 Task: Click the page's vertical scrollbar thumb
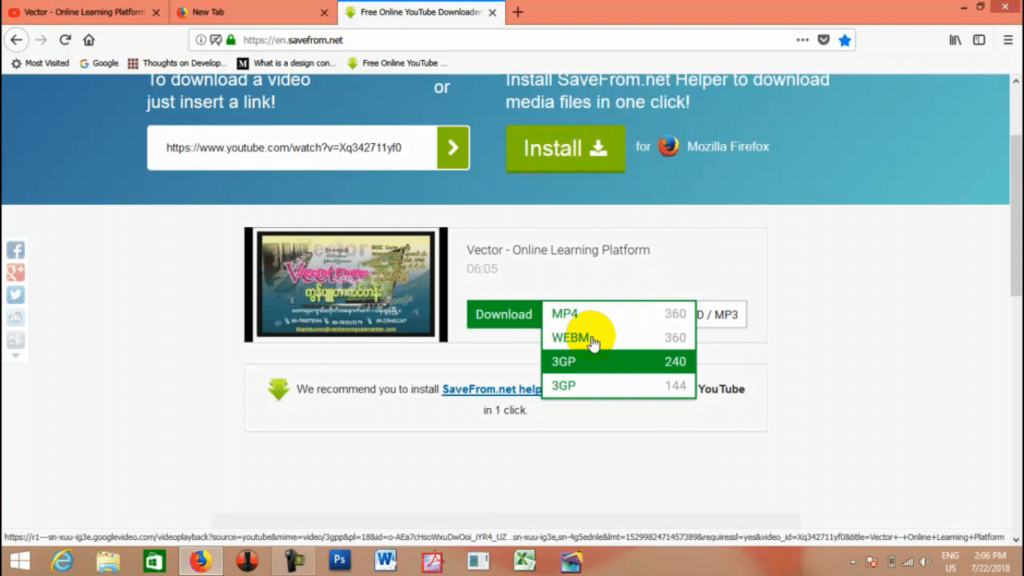pos(1016,216)
